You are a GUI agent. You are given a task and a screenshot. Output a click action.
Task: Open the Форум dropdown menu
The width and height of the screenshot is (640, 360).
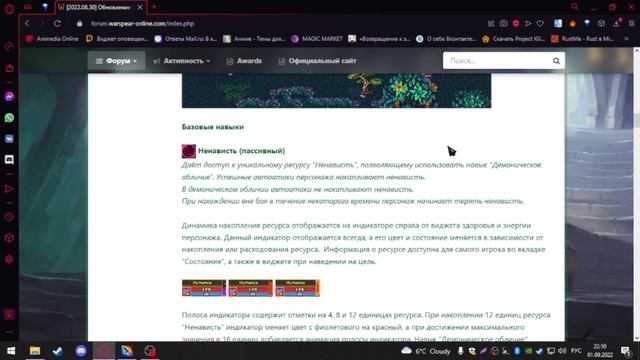116,61
